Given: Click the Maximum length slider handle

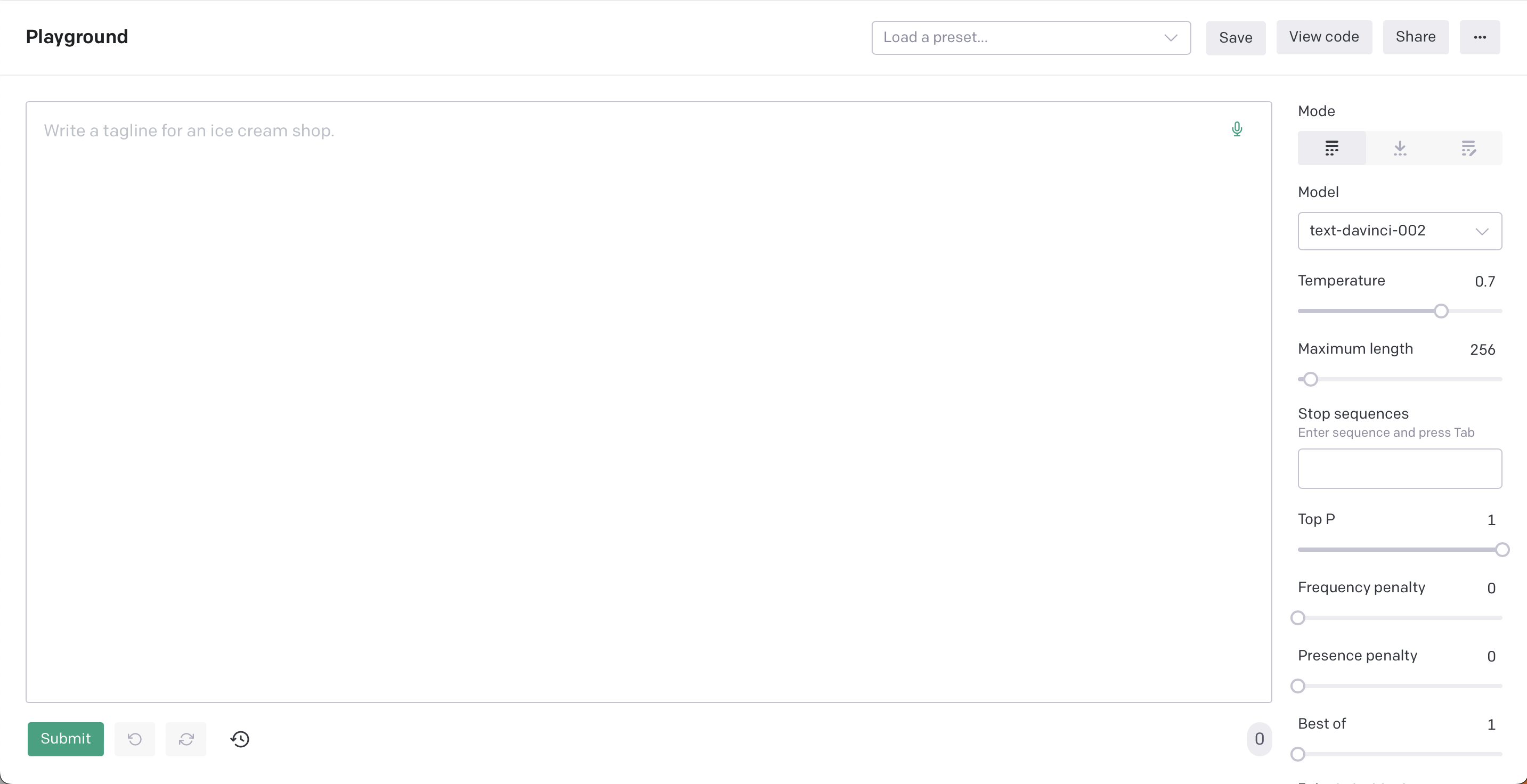Looking at the screenshot, I should pos(1311,379).
